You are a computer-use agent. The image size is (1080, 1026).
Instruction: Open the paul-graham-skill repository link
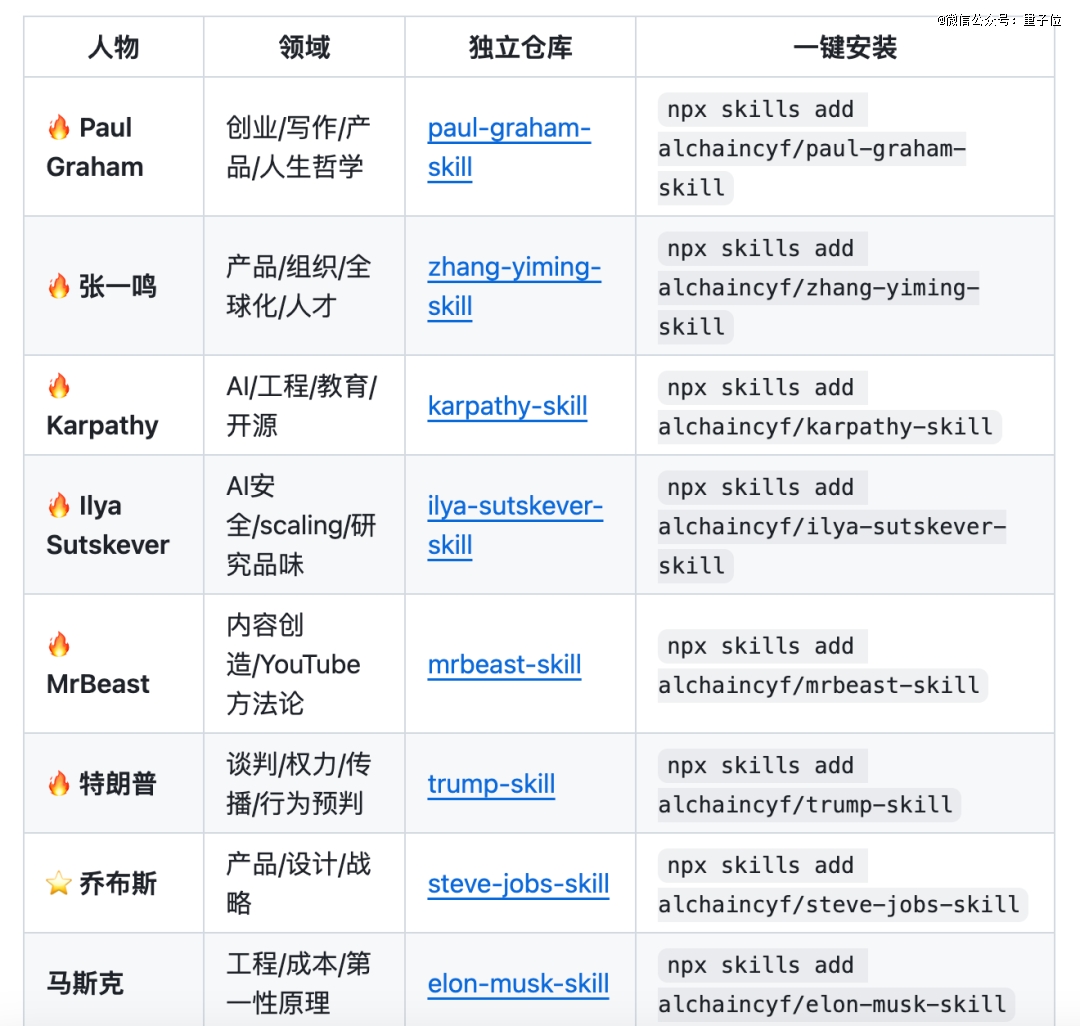pos(509,129)
